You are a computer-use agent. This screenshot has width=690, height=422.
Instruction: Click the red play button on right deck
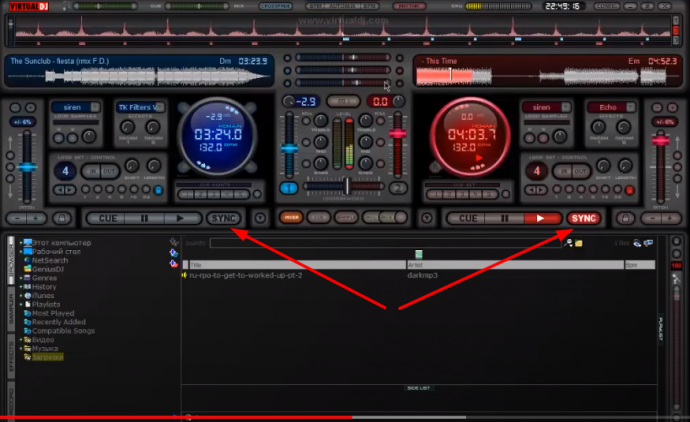coord(540,218)
